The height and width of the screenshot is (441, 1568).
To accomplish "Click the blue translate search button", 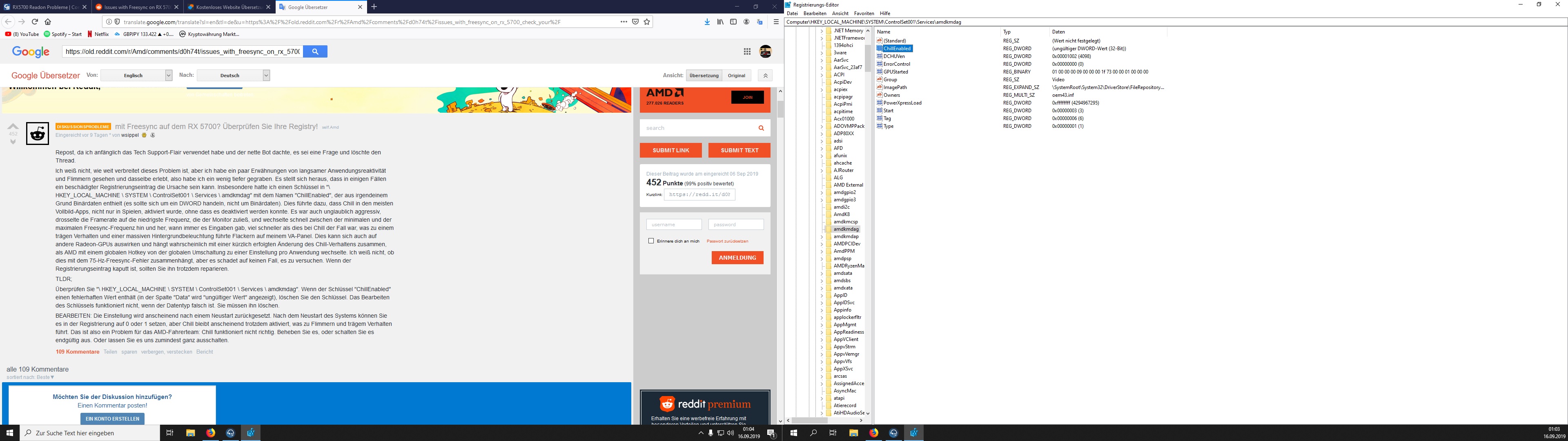I will pos(315,52).
